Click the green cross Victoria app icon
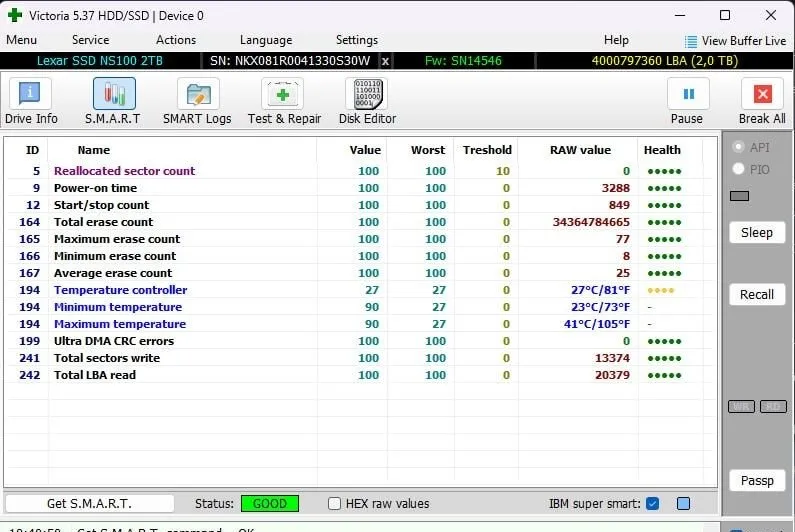The image size is (795, 532). click(x=15, y=15)
